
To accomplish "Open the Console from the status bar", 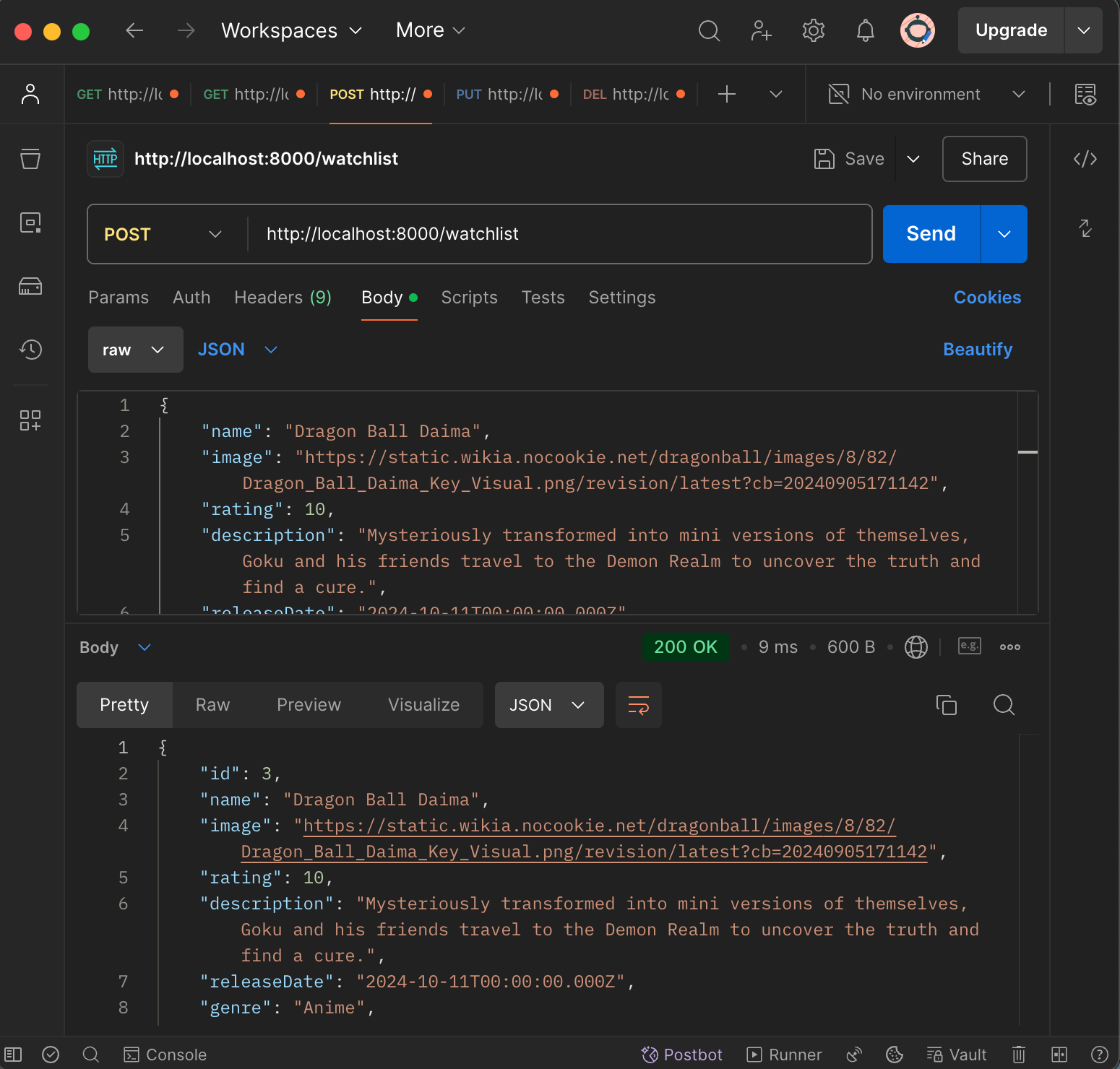I will pyautogui.click(x=165, y=1054).
